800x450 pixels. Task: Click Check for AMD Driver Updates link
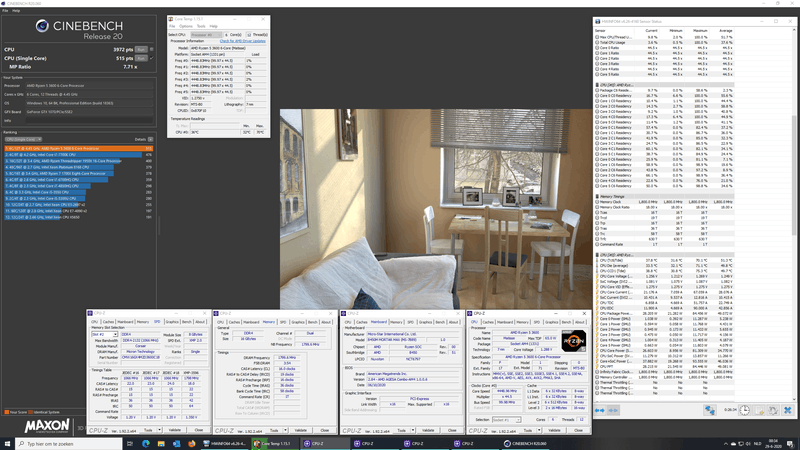pos(242,41)
